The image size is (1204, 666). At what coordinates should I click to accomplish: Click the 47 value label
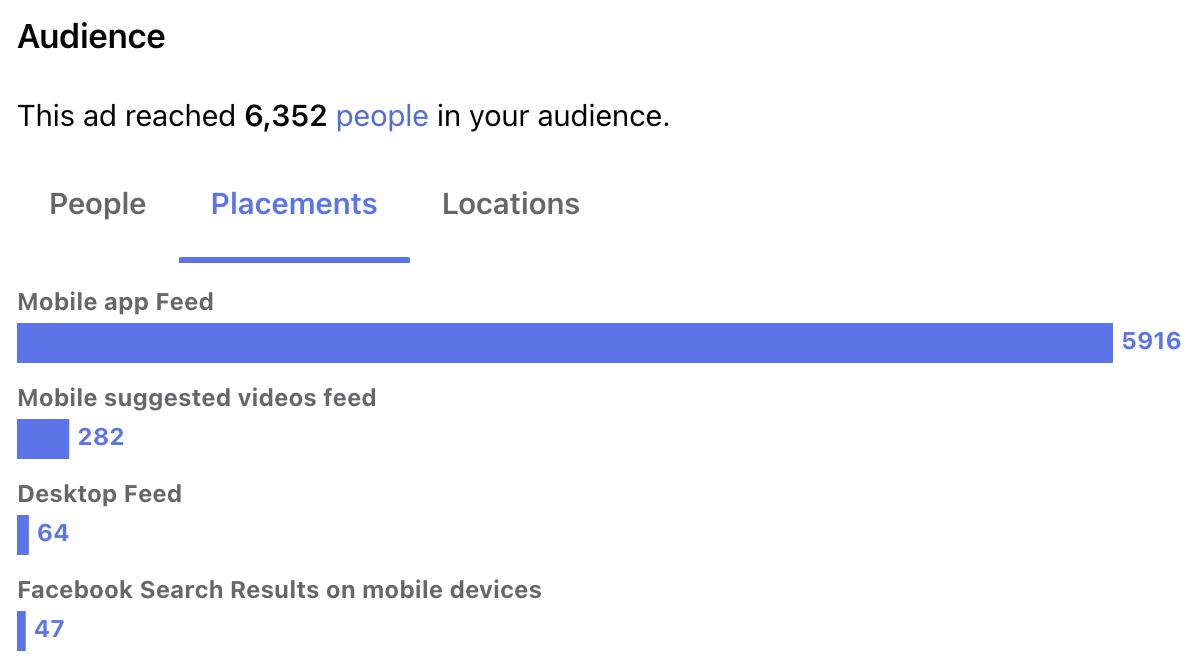click(50, 630)
